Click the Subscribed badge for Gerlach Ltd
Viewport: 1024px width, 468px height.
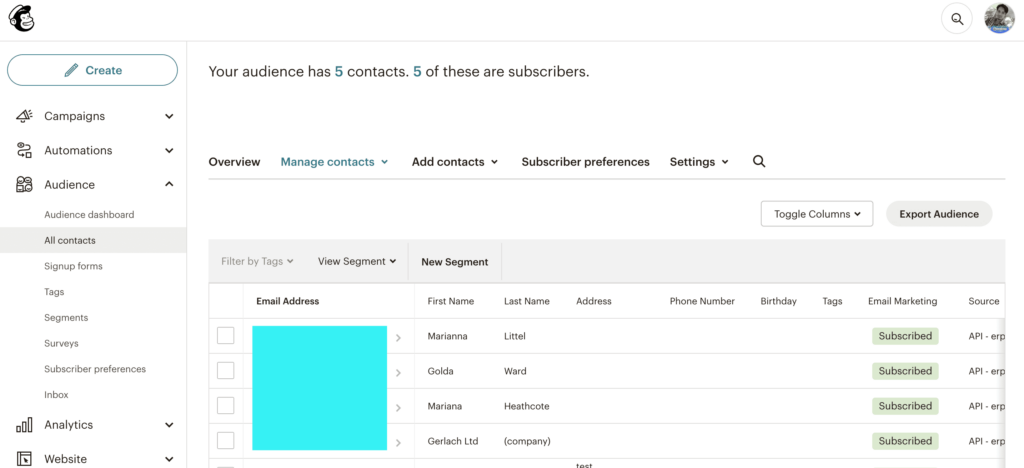coord(905,441)
